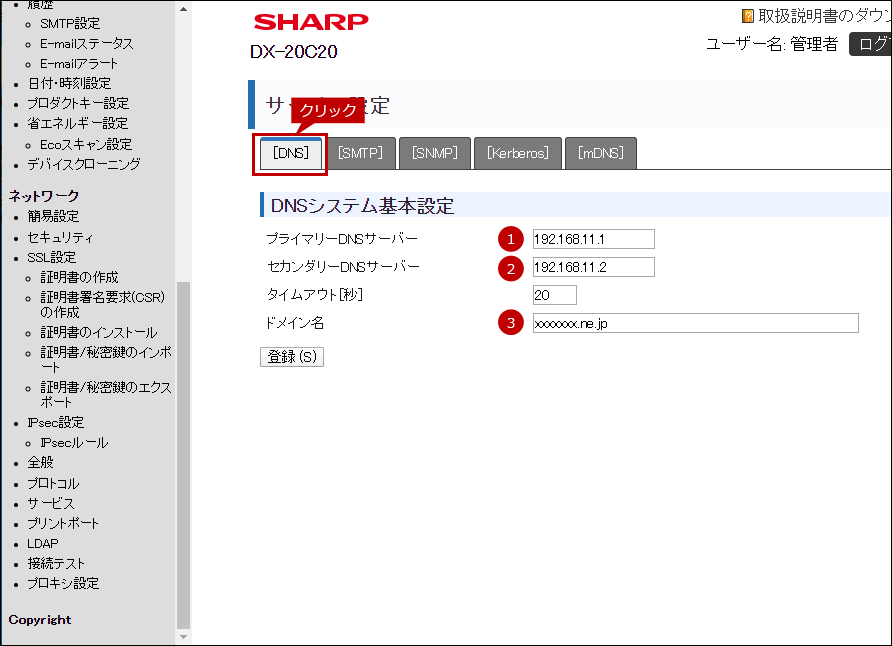Viewport: 892px width, 646px height.
Task: Open 接続テスト in the sidebar
Action: point(56,564)
